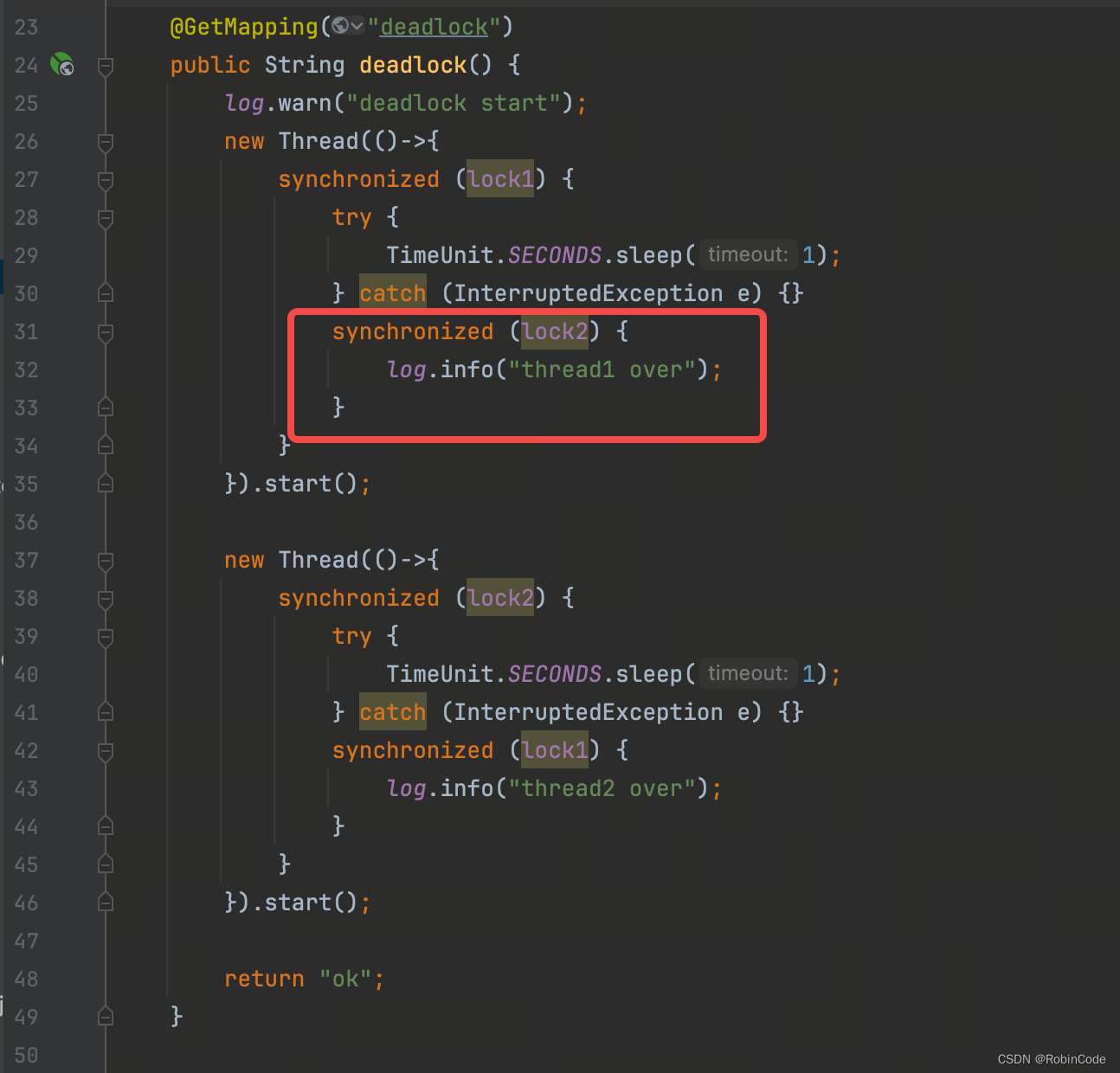1120x1073 pixels.
Task: Click lock1 in synchronized on line 42
Action: coord(555,750)
